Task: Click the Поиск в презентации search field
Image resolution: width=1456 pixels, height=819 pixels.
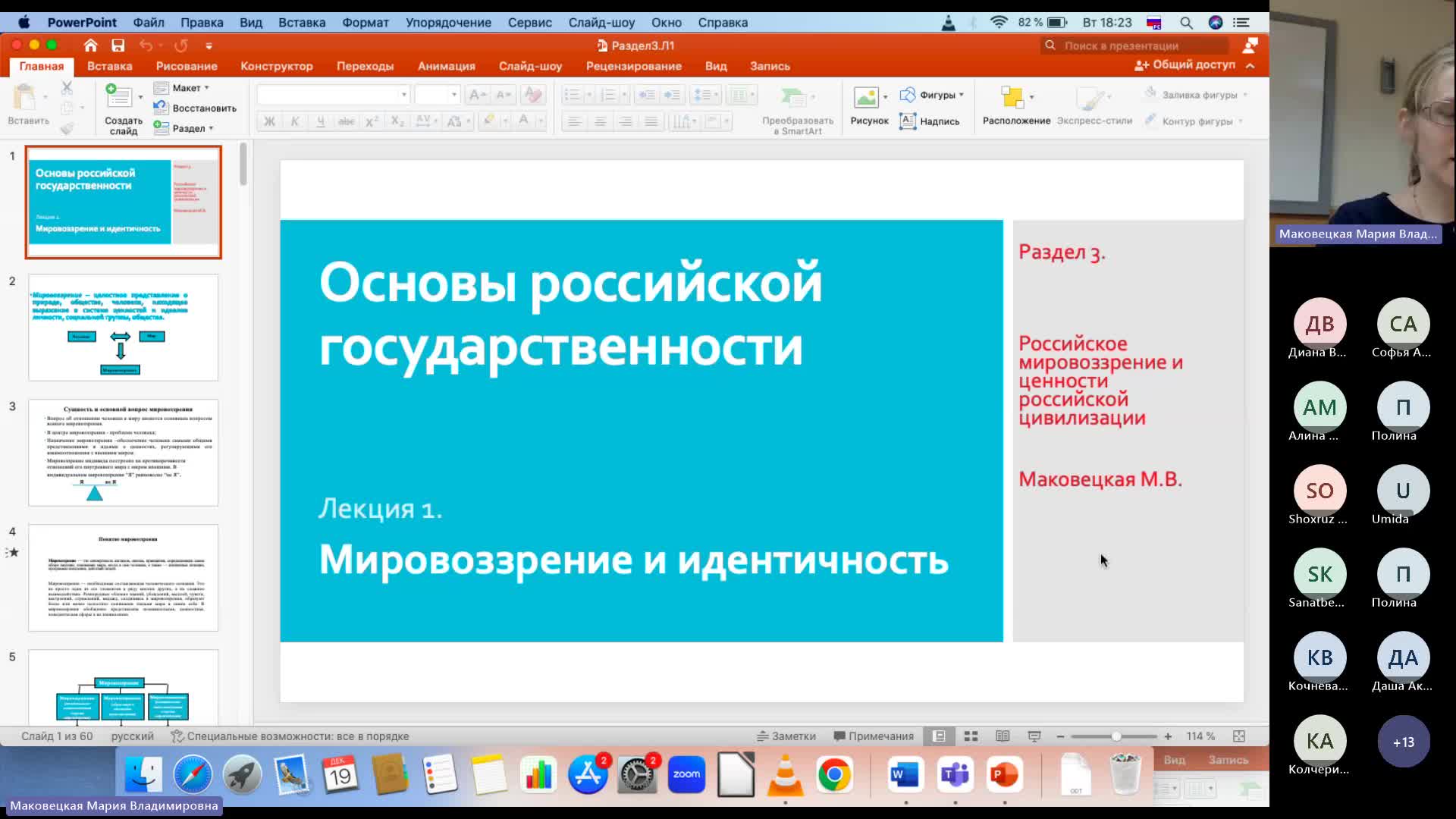Action: (1135, 45)
